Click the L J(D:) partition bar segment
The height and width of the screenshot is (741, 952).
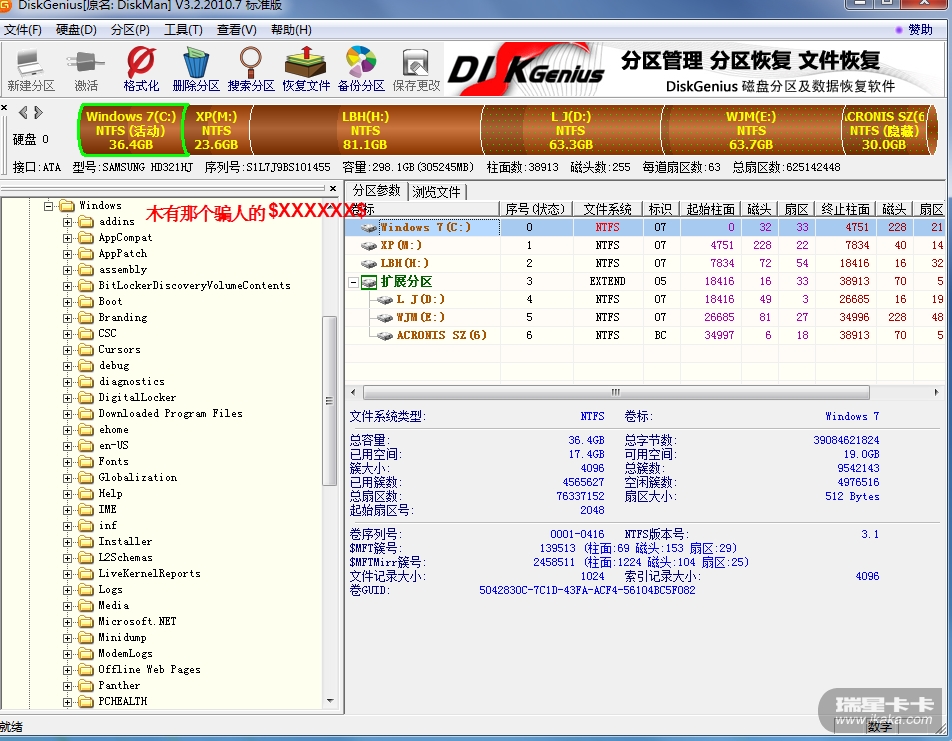[x=571, y=130]
